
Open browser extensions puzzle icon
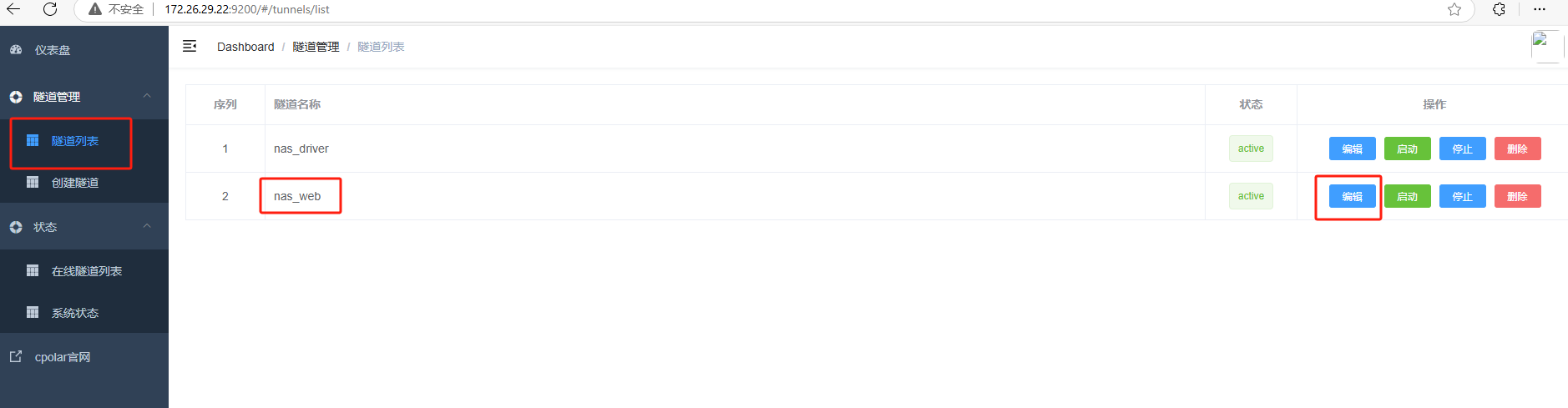pyautogui.click(x=1499, y=9)
